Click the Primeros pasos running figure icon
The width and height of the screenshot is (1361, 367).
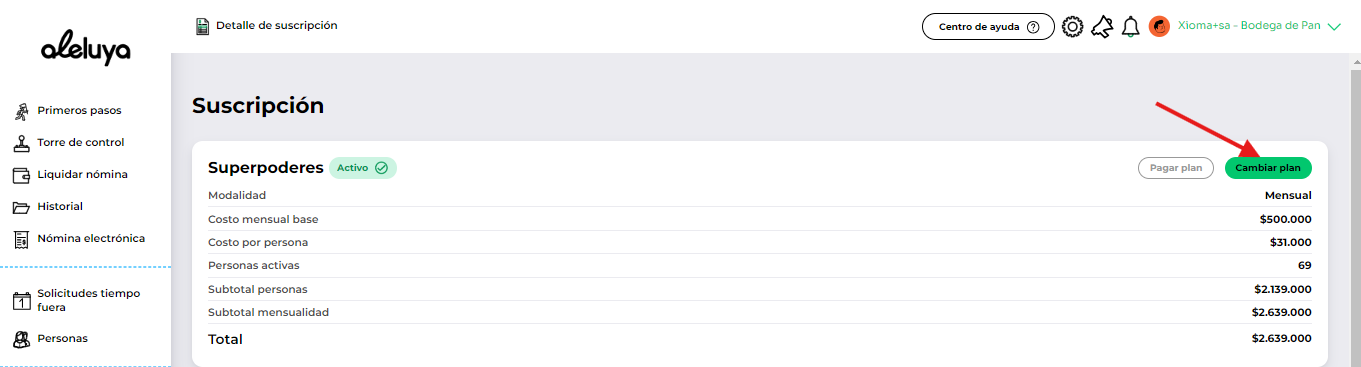pyautogui.click(x=20, y=111)
